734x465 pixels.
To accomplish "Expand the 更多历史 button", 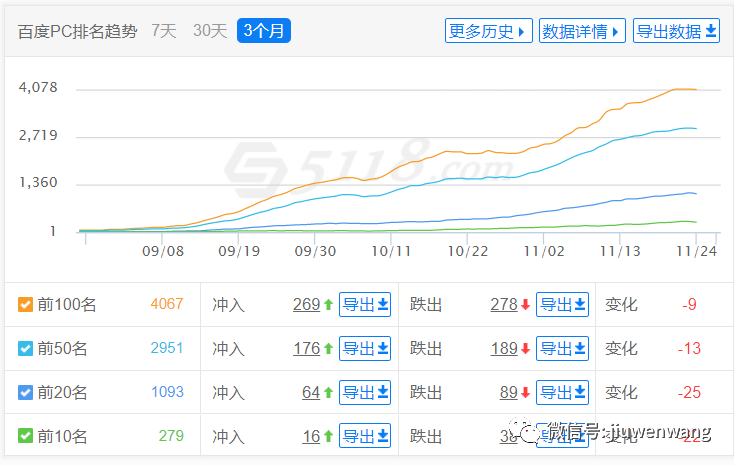I will coord(488,31).
